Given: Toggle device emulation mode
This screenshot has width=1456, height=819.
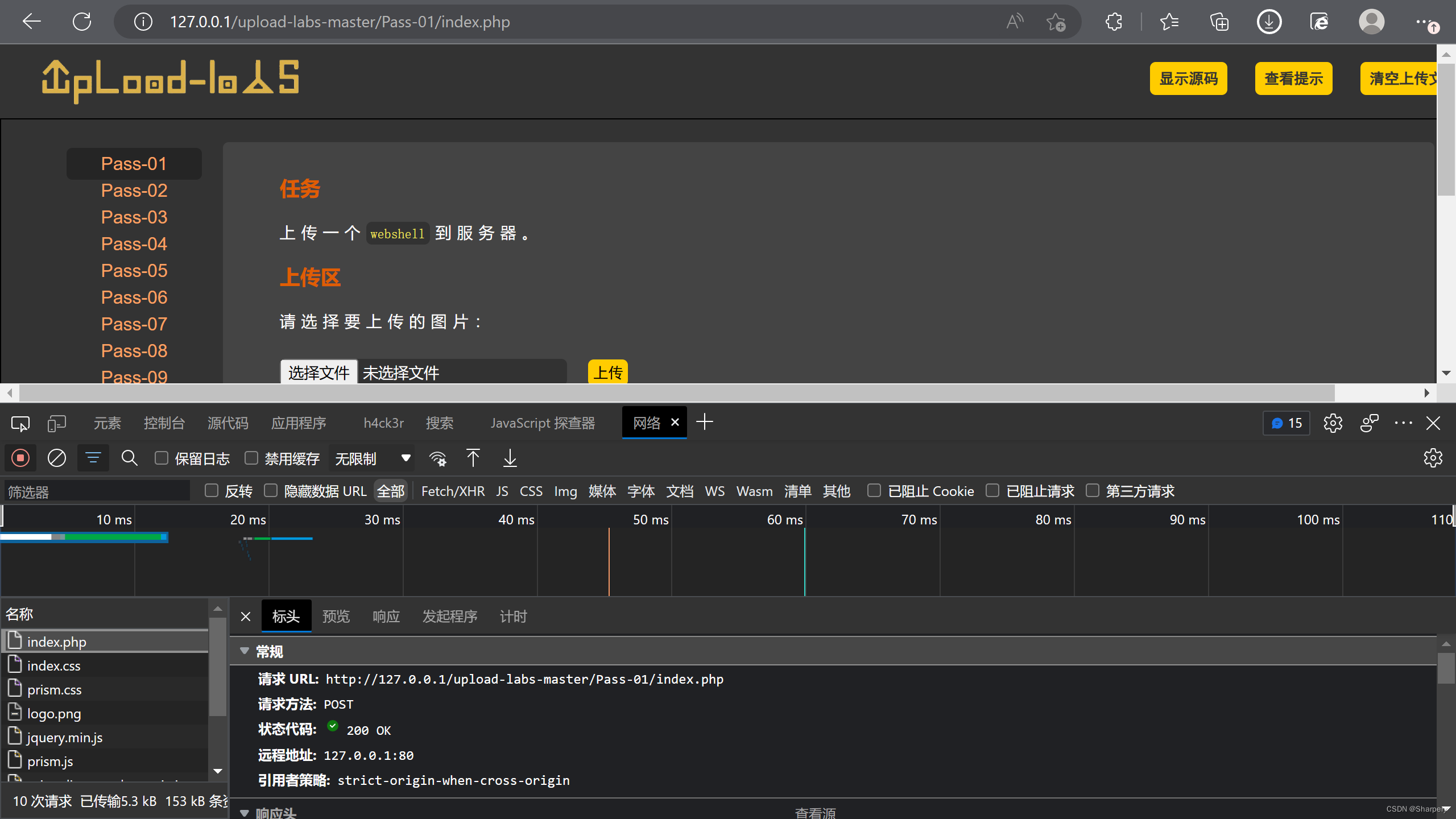Looking at the screenshot, I should coord(56,423).
